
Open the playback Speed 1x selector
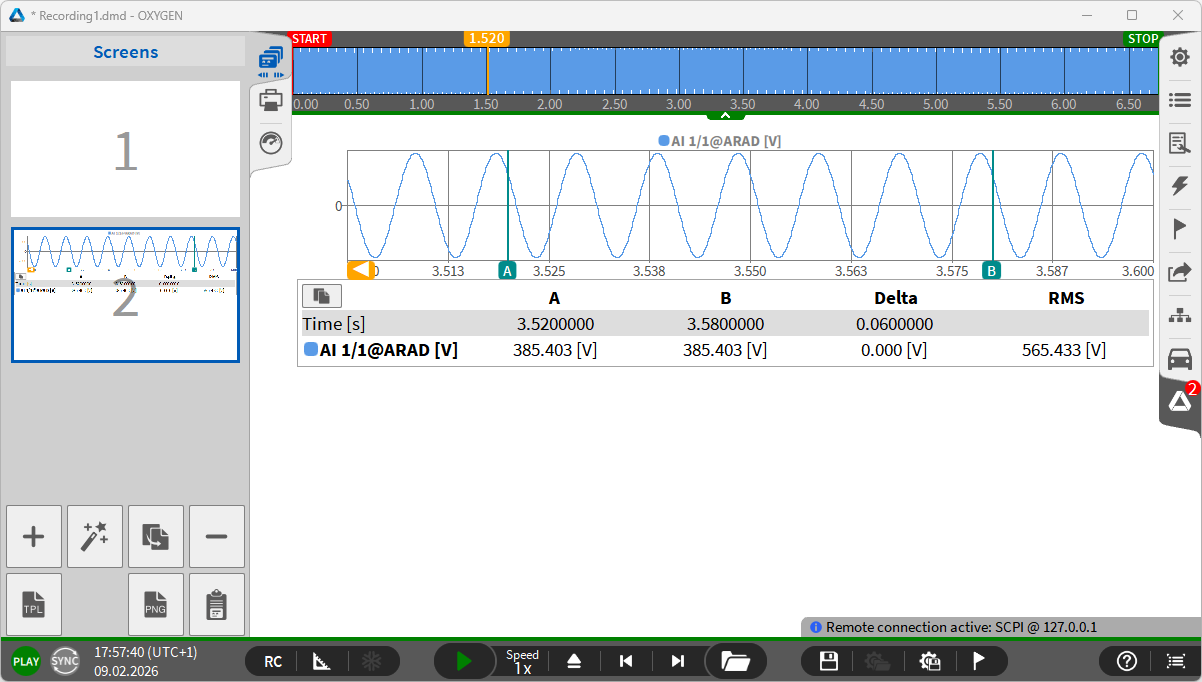[x=522, y=661]
